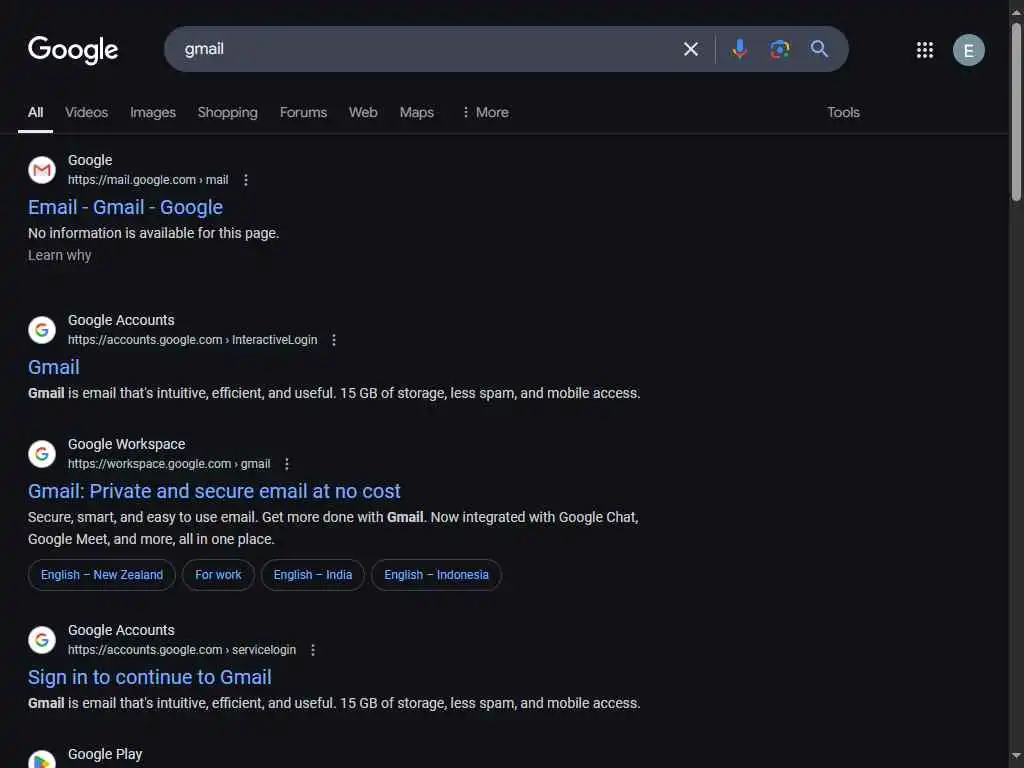Image resolution: width=1024 pixels, height=768 pixels.
Task: Click the favicon of the servicelogin result
Action: (42, 640)
